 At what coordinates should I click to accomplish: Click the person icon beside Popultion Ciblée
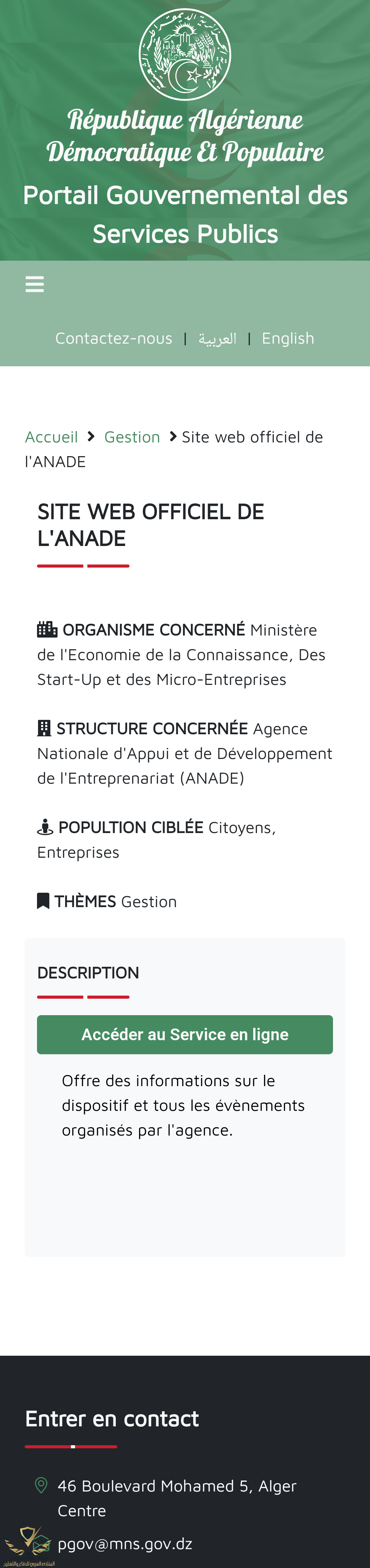click(45, 827)
